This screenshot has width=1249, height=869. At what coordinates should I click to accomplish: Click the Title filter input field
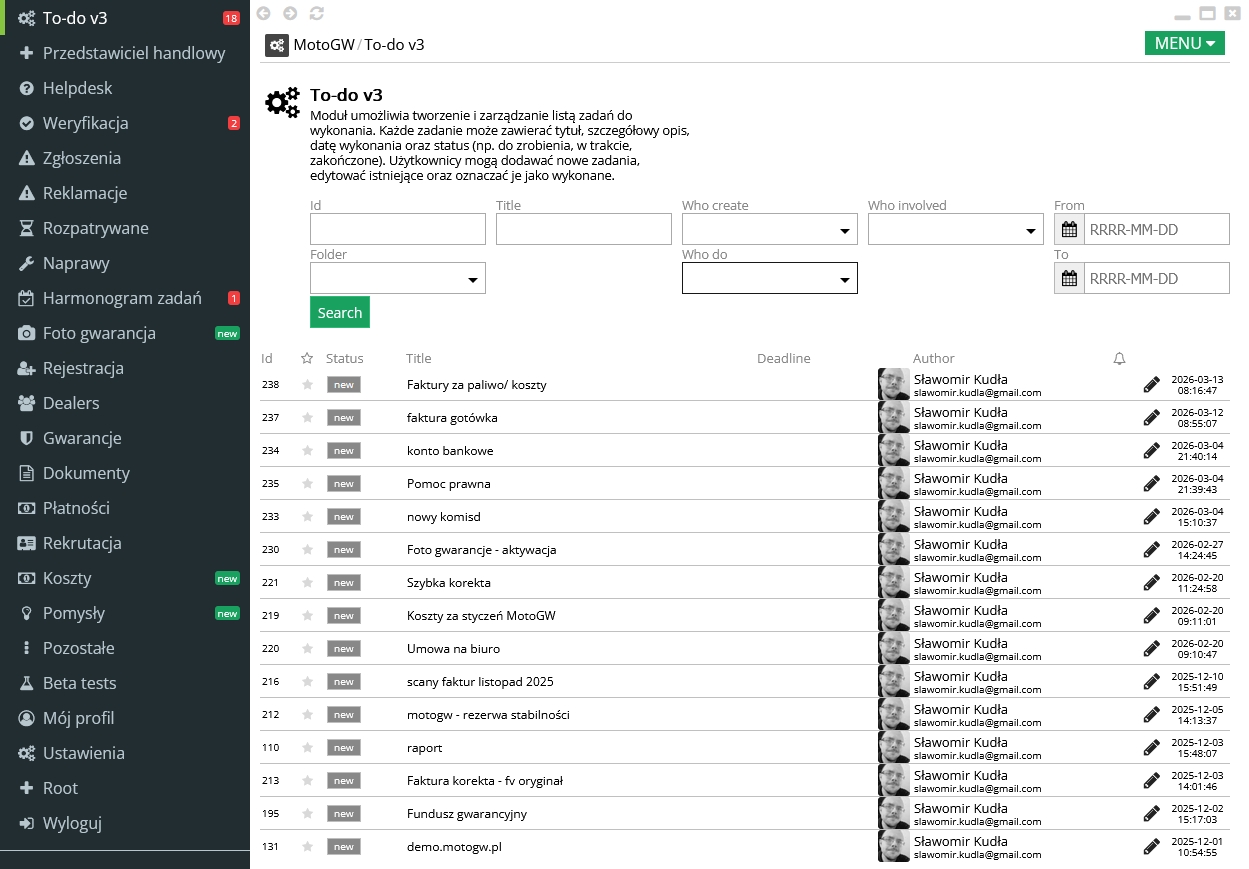point(583,230)
